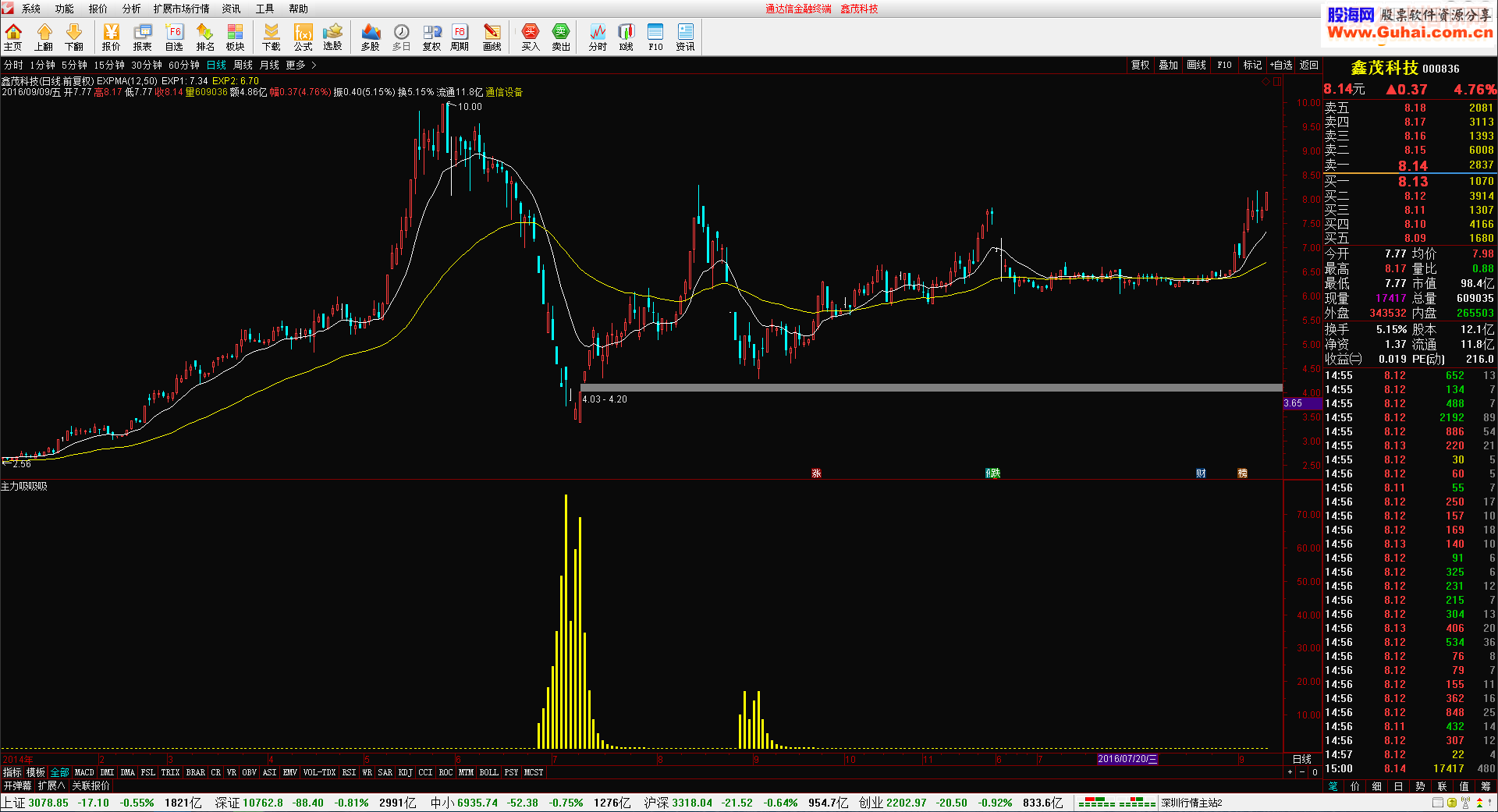Open the 报价 quotes icon
Screen dimensions: 1498x812
click(x=111, y=37)
